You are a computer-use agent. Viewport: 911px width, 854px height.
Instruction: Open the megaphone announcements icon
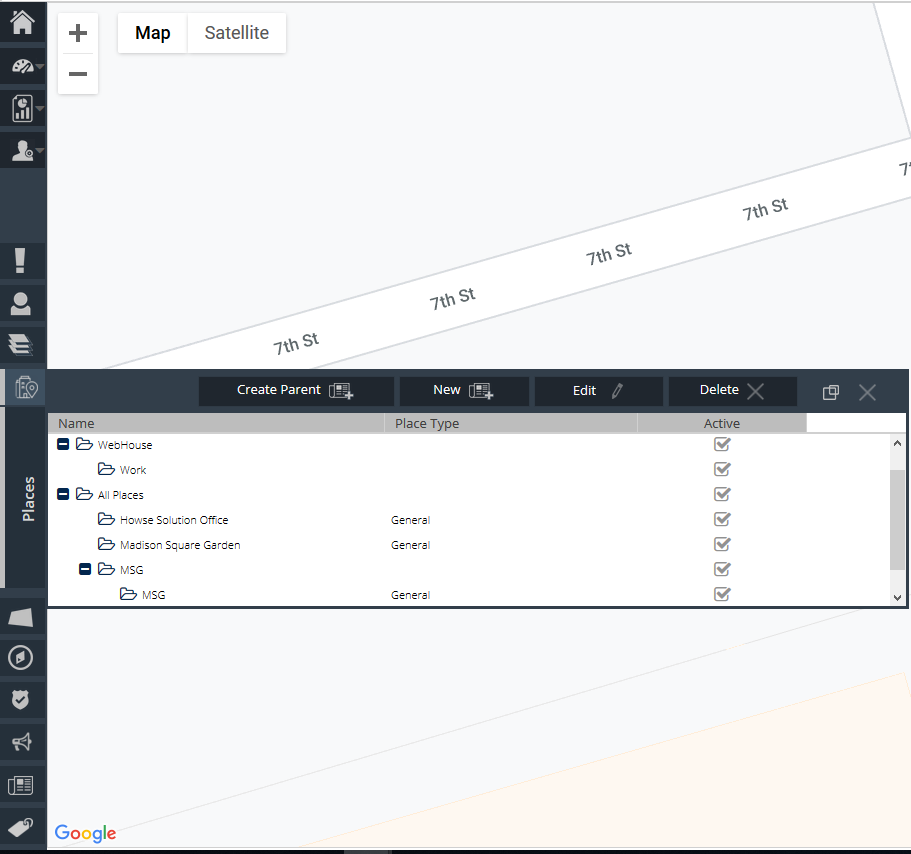[x=21, y=742]
